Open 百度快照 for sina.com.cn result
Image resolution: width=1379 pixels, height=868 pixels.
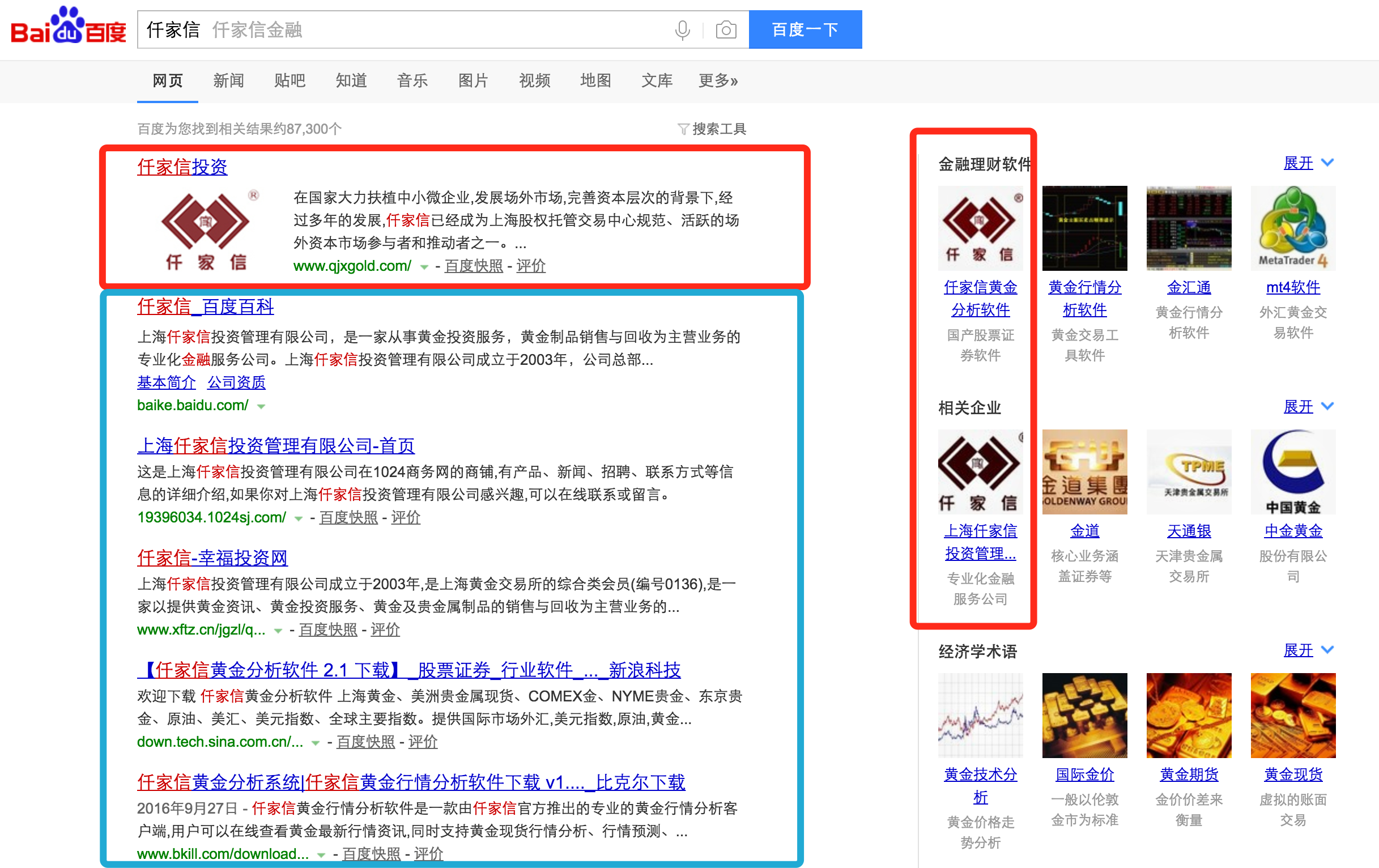pyautogui.click(x=366, y=742)
